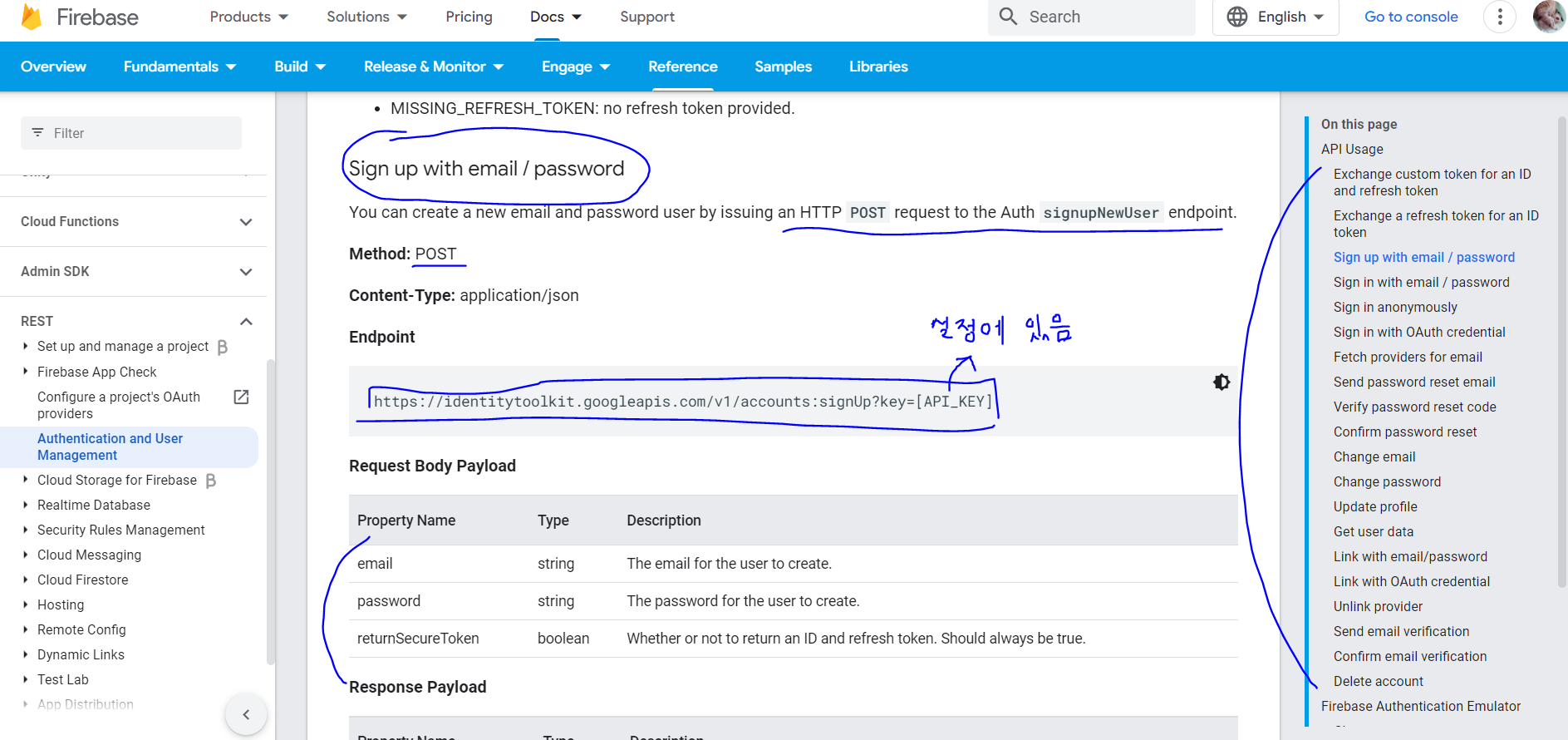Open Configure a project's OAuth providers
The image size is (1568, 740).
[119, 405]
